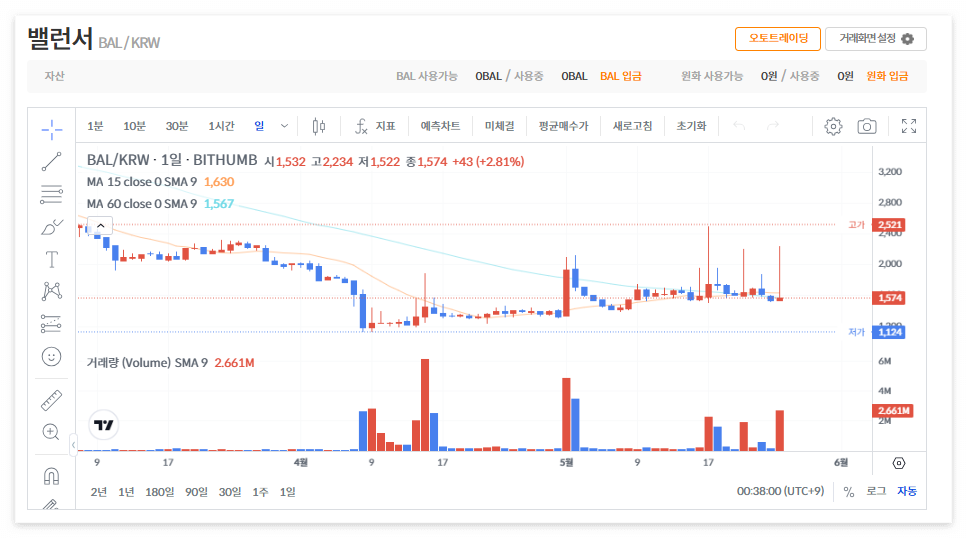Toggle the magnet snap mode

click(52, 476)
